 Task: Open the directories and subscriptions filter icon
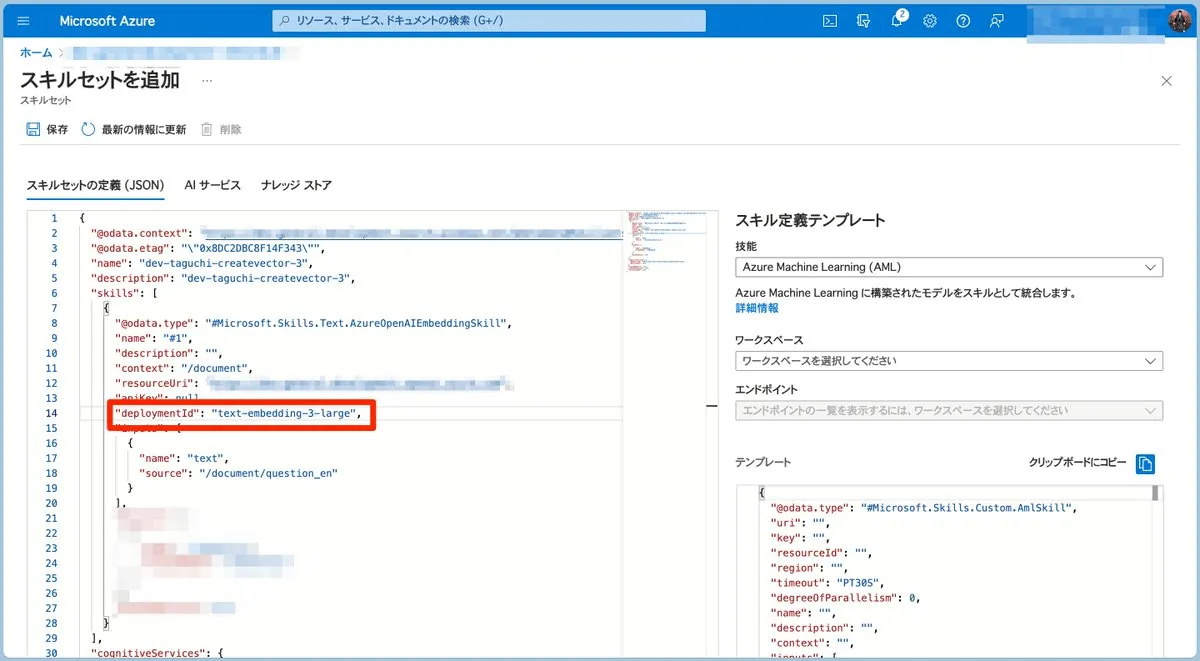point(862,21)
